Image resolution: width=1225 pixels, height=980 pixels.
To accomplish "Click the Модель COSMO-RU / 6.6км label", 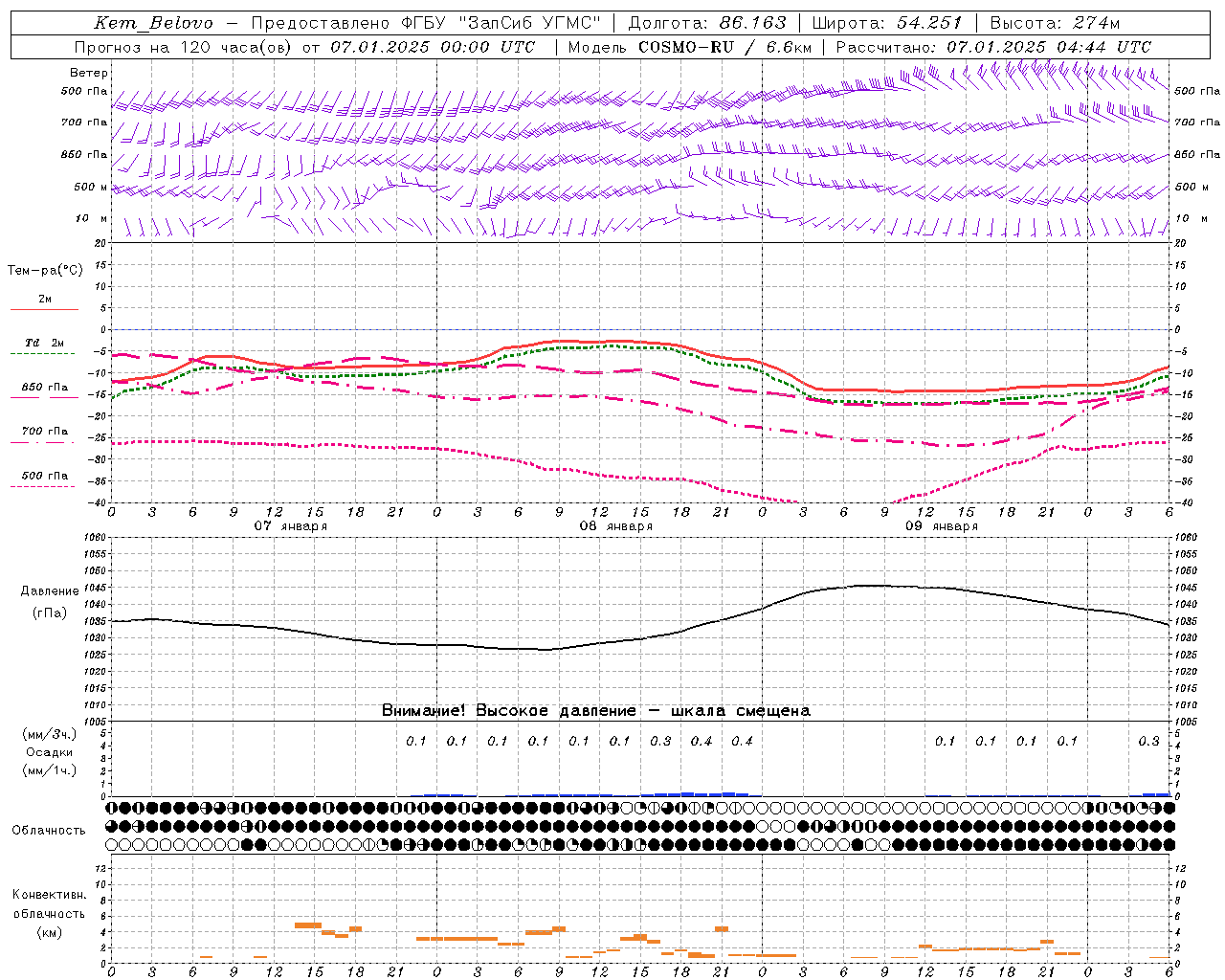I will pyautogui.click(x=690, y=47).
